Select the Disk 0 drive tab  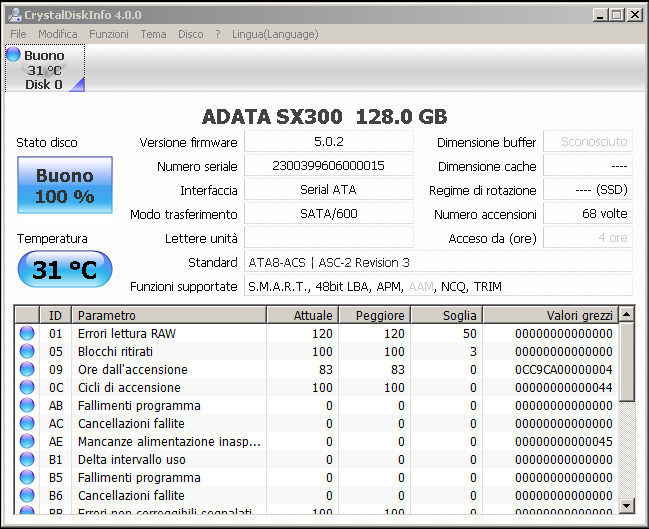pos(45,68)
